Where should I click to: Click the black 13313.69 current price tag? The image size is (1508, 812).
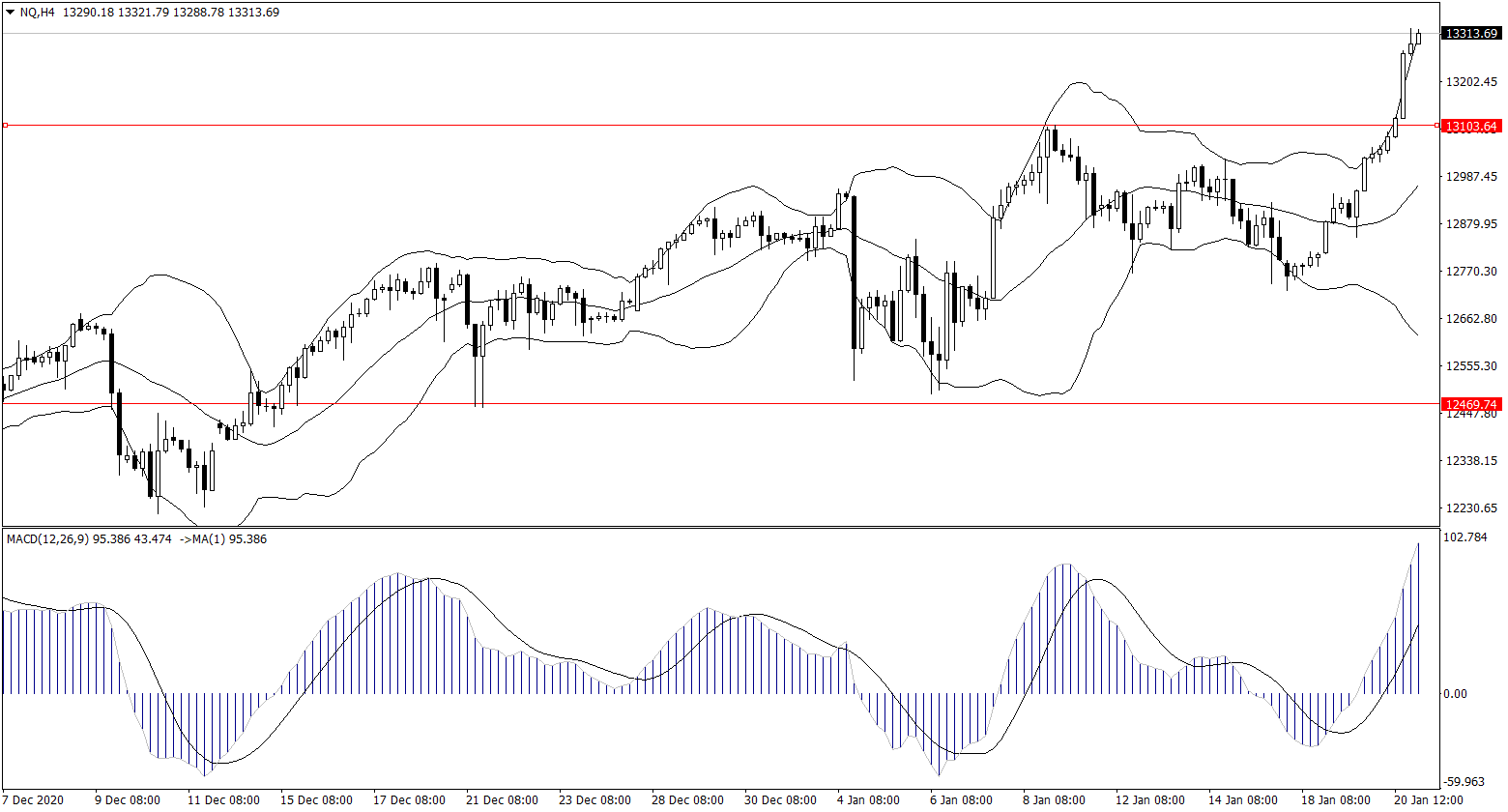[x=1470, y=34]
